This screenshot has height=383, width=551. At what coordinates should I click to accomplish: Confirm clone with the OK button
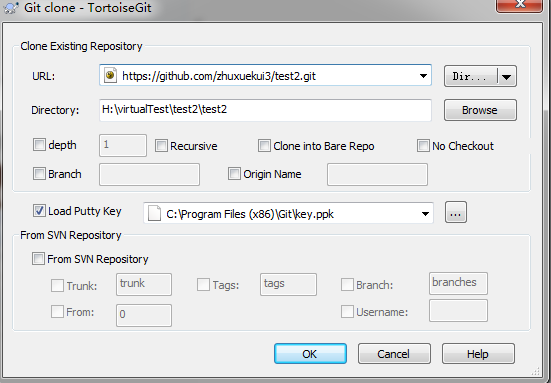click(310, 353)
